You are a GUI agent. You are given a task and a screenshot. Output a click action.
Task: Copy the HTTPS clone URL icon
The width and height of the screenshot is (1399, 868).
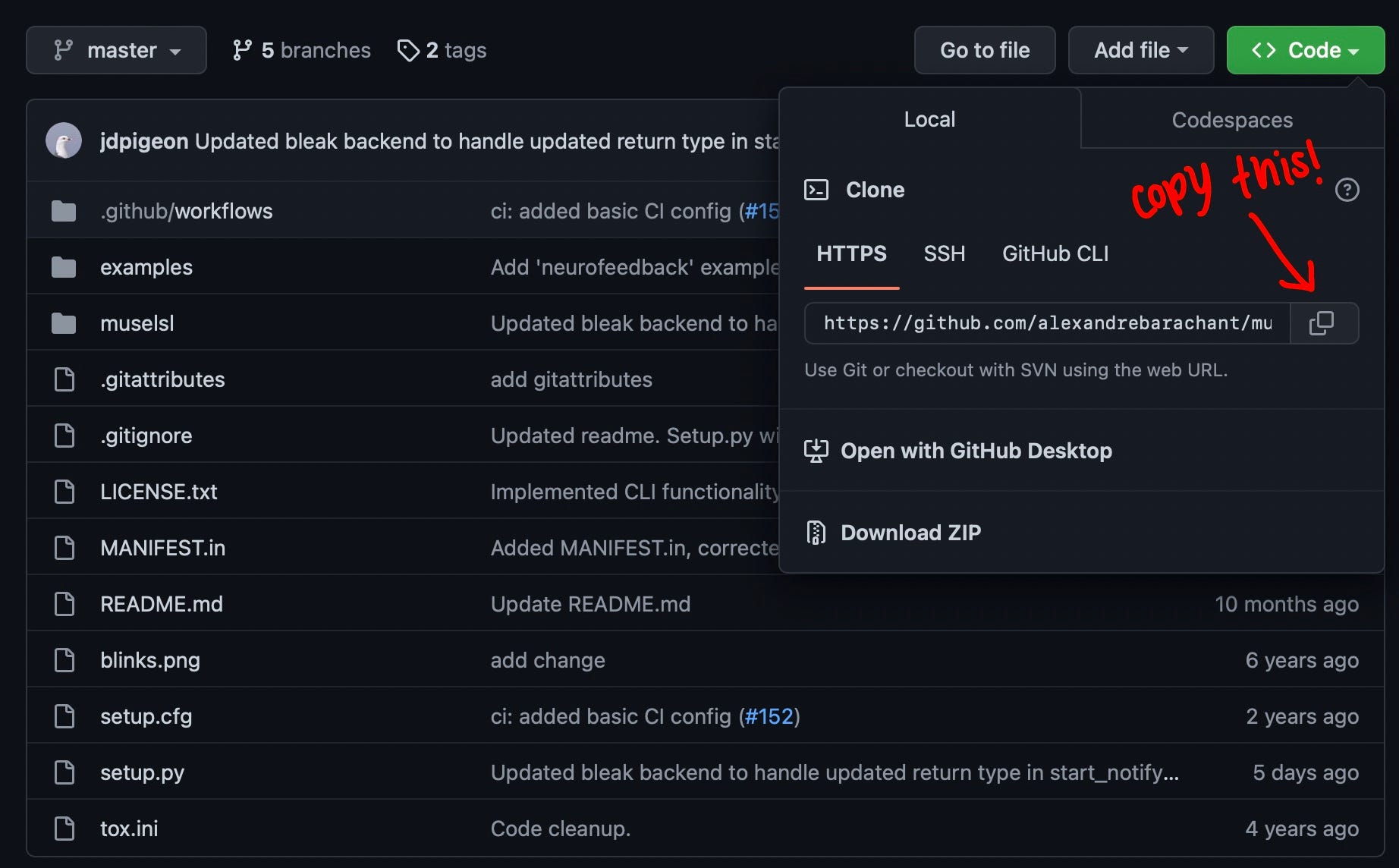tap(1322, 323)
